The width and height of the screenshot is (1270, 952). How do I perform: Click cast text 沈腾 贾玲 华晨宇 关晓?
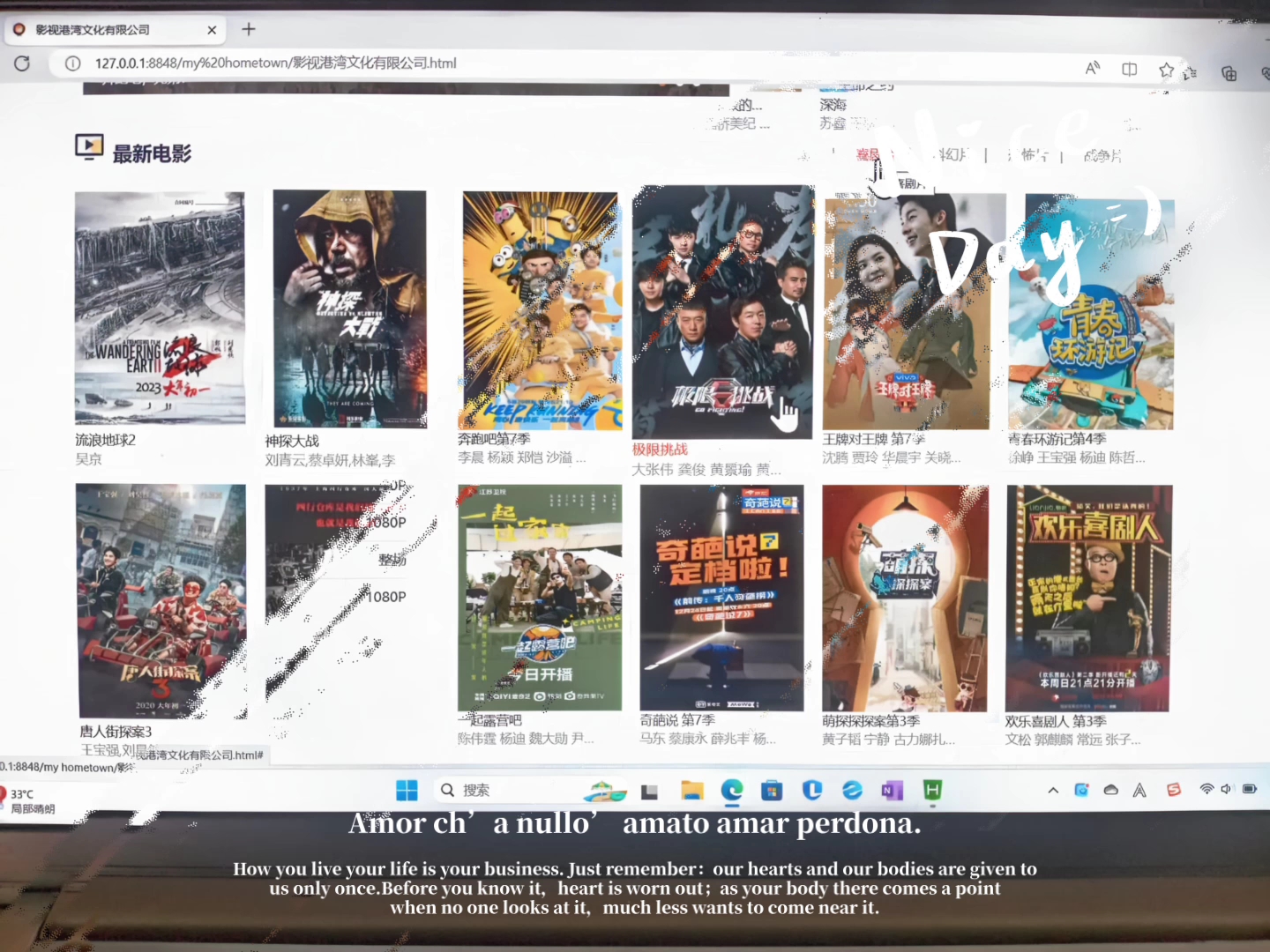point(892,457)
